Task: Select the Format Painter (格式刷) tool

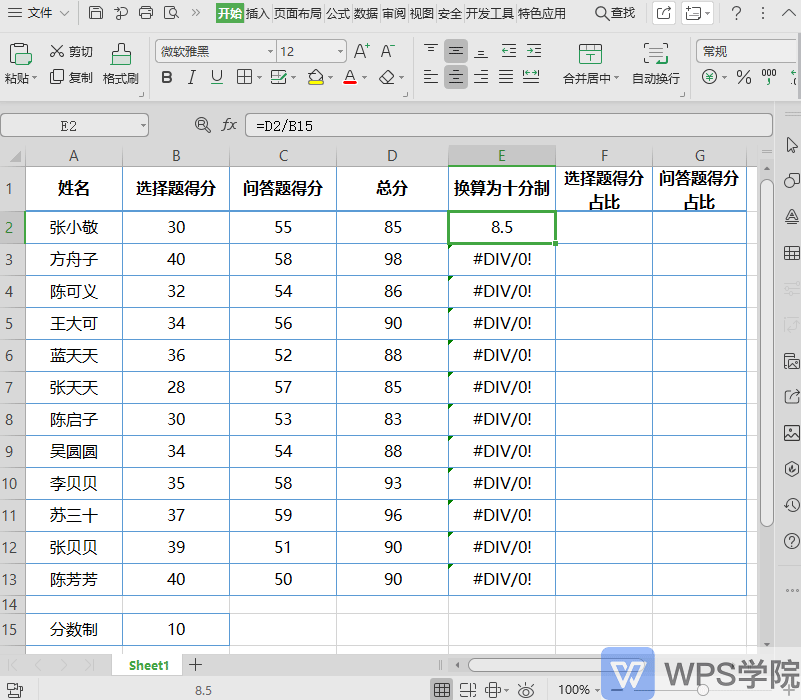Action: pos(119,62)
